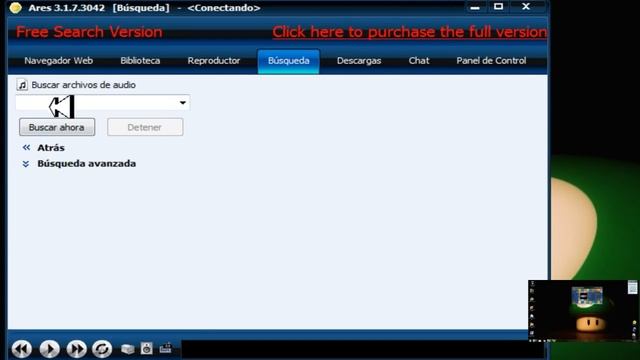Image resolution: width=640 pixels, height=360 pixels.
Task: Open the Panel de Control tab
Action: [x=491, y=61]
